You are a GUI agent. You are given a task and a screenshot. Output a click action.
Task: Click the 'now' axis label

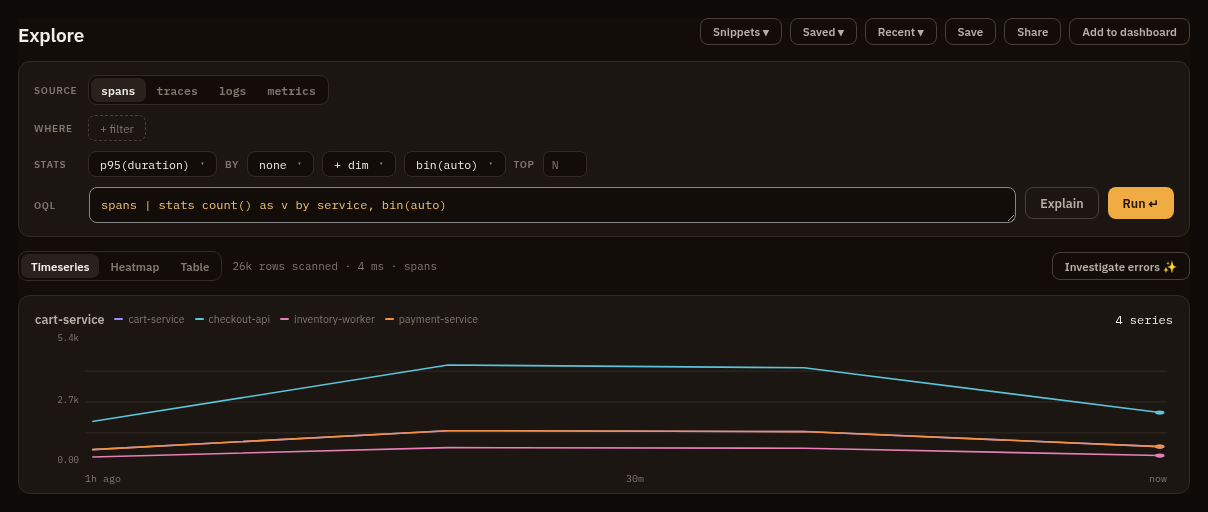pos(1158,479)
